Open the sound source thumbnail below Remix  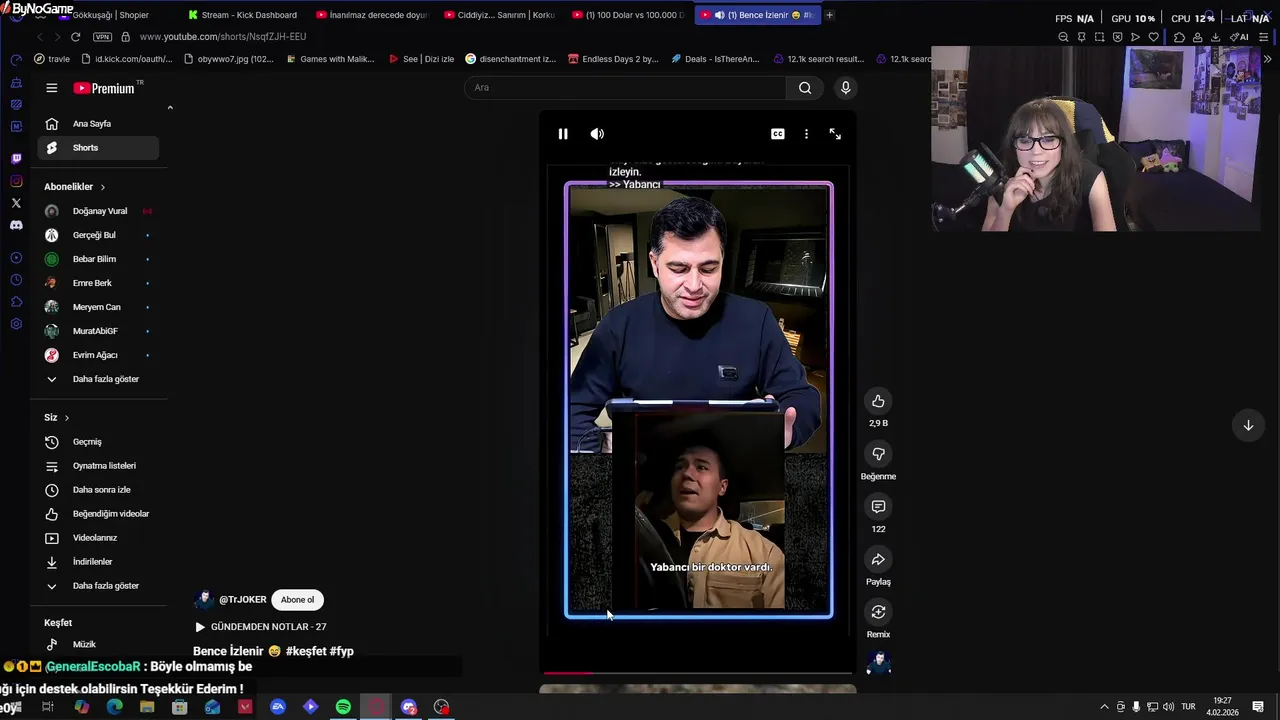coord(878,662)
